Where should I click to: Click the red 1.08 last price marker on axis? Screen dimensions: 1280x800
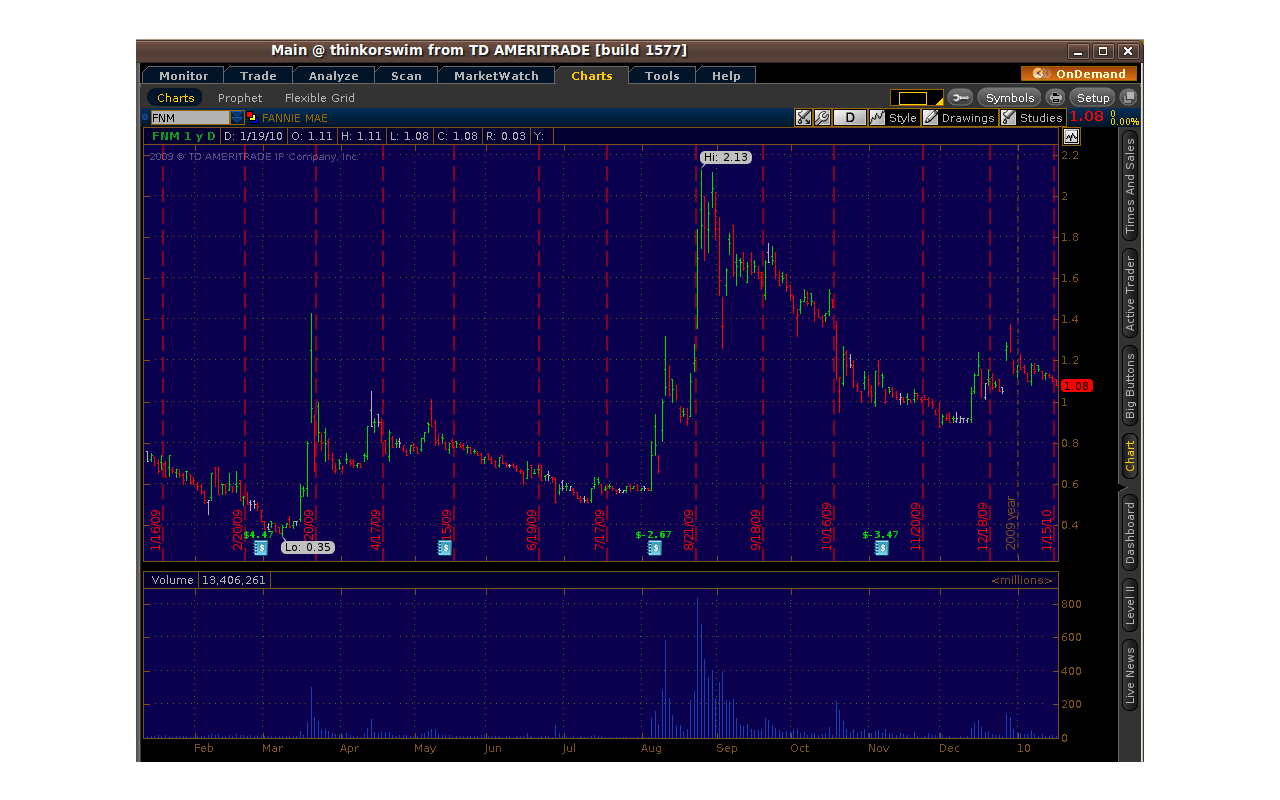click(x=1077, y=386)
